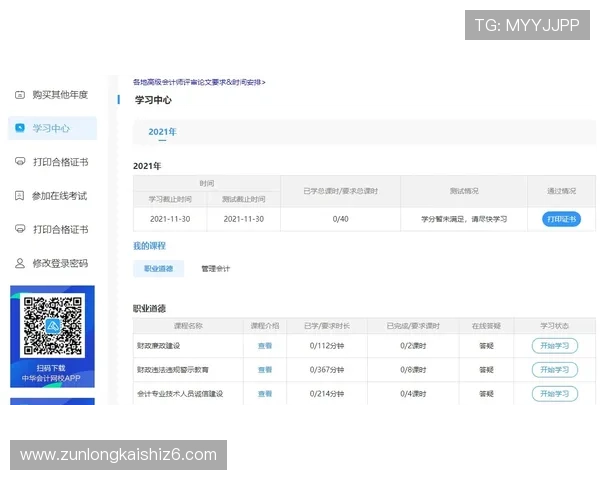This screenshot has width=600, height=480.
Task: Click the 0/4课时 cell
Action: tap(413, 393)
